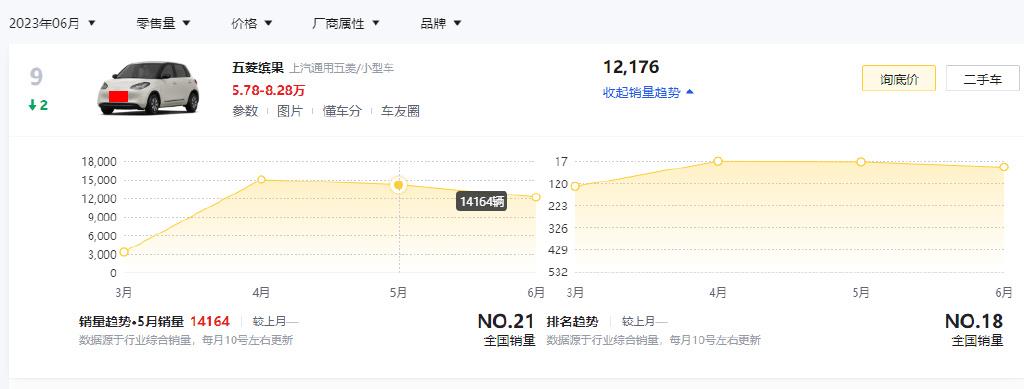Select the April point on sales chart

tap(261, 179)
